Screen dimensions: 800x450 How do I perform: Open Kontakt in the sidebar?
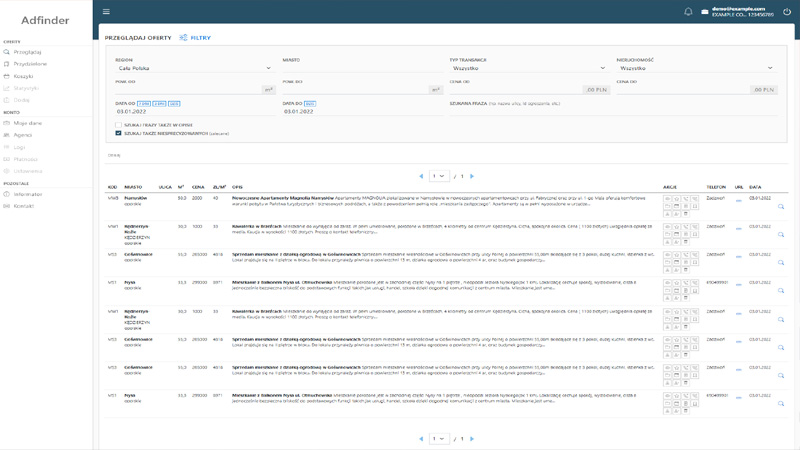click(x=23, y=206)
